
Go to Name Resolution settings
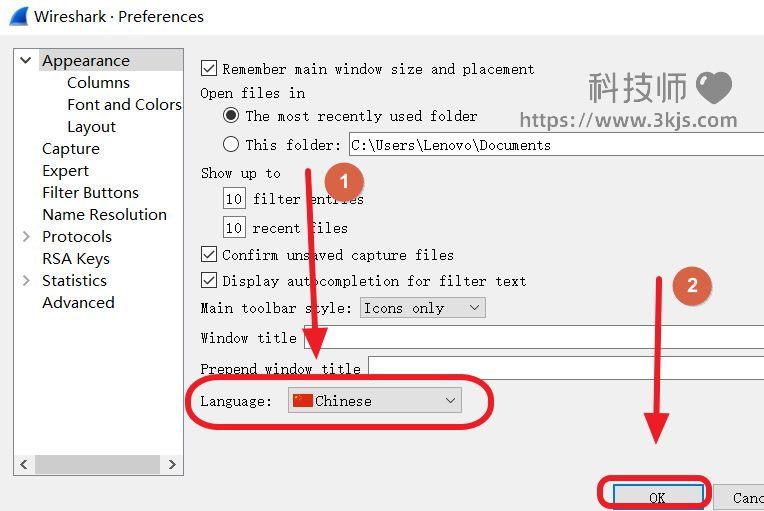(x=104, y=215)
